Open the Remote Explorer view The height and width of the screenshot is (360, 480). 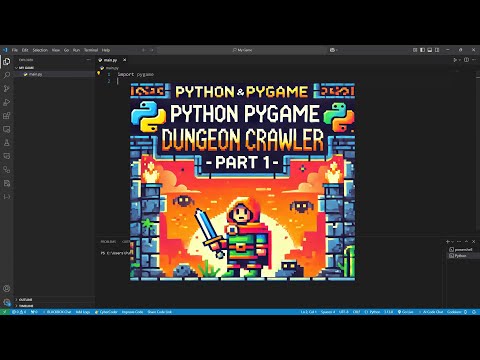tap(7, 129)
